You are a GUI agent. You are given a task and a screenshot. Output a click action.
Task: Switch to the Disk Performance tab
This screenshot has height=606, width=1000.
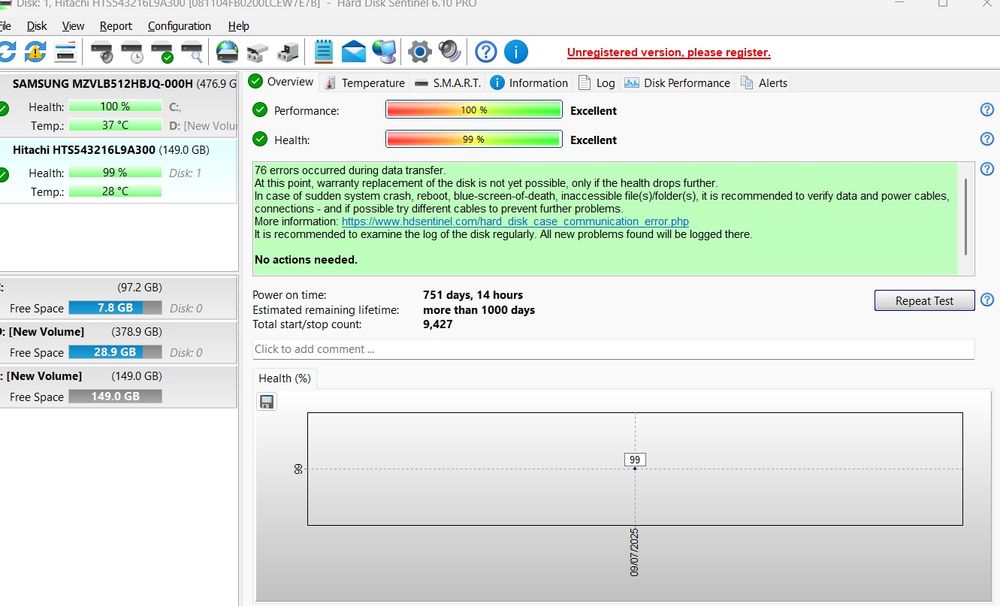pos(677,83)
